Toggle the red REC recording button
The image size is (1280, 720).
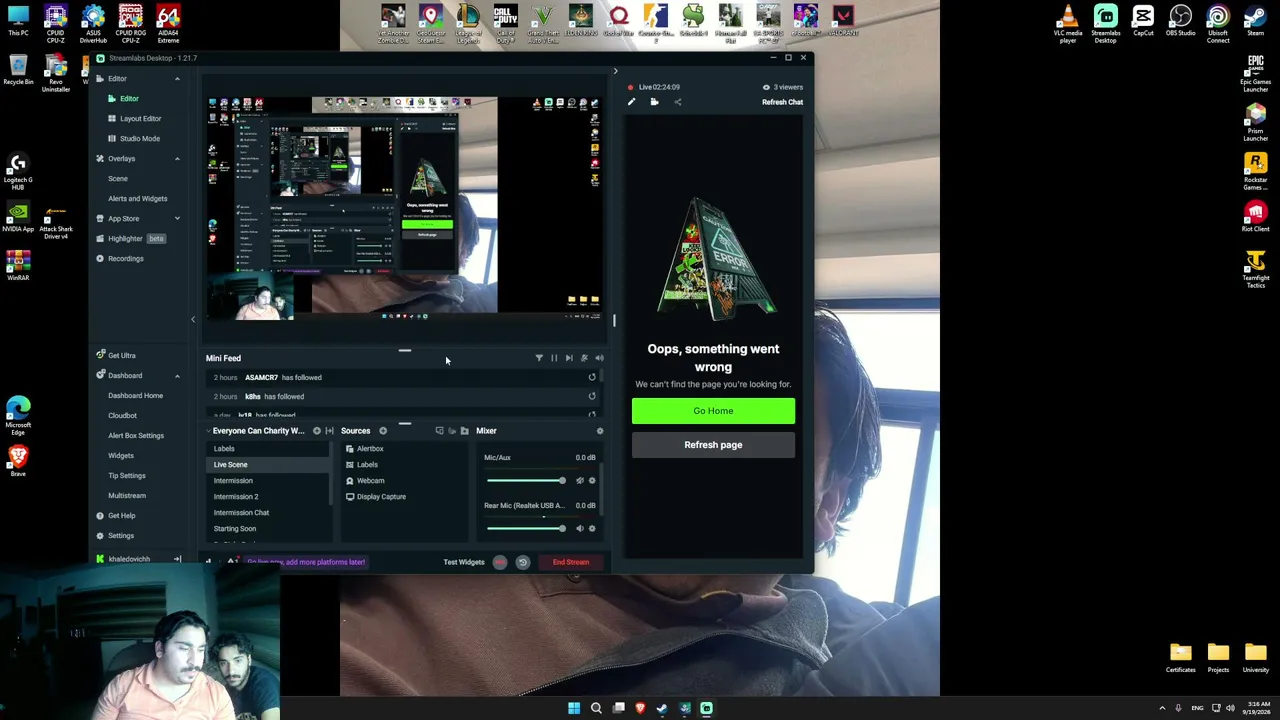click(x=500, y=562)
